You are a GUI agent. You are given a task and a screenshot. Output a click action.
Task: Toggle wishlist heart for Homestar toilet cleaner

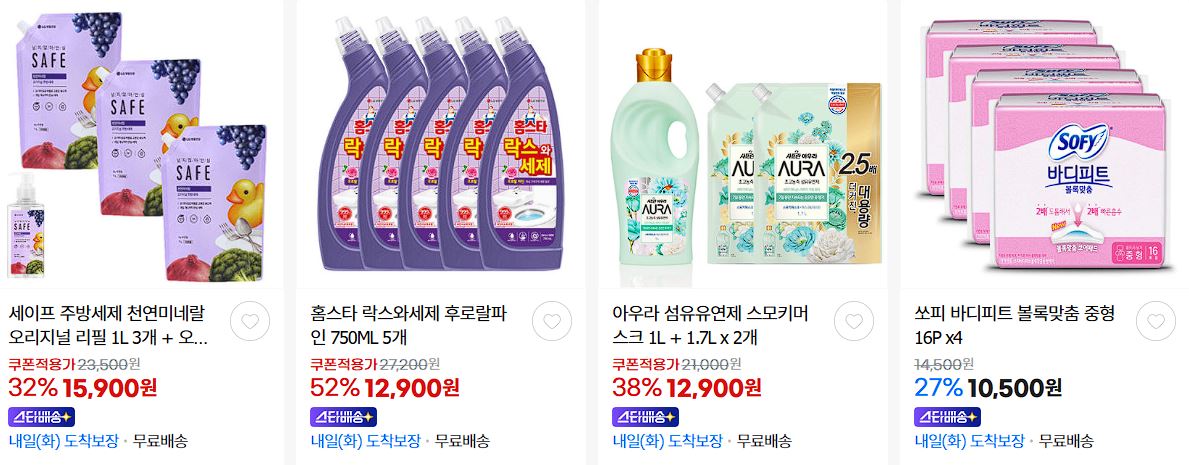click(x=551, y=322)
